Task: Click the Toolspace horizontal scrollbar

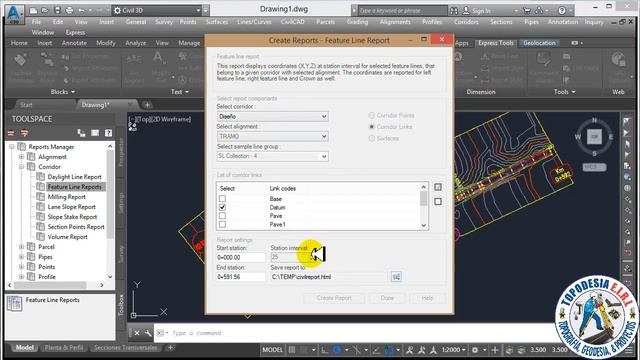Action: pos(56,285)
